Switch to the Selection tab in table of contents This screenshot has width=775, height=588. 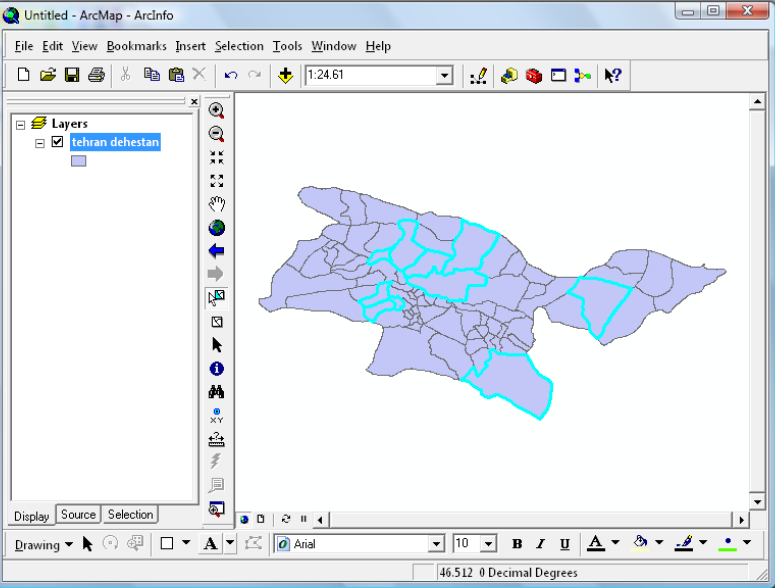(130, 514)
